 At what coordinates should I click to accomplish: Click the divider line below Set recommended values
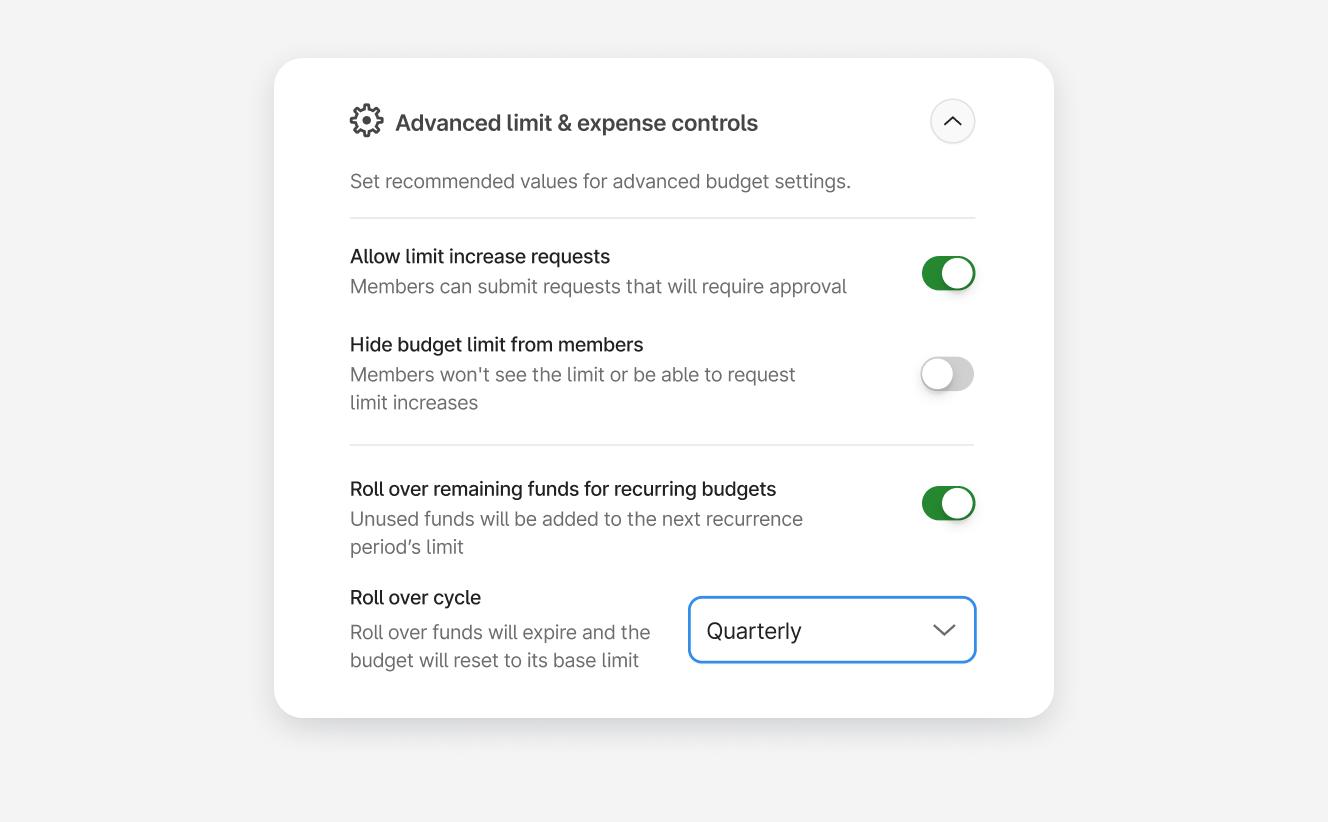point(662,218)
